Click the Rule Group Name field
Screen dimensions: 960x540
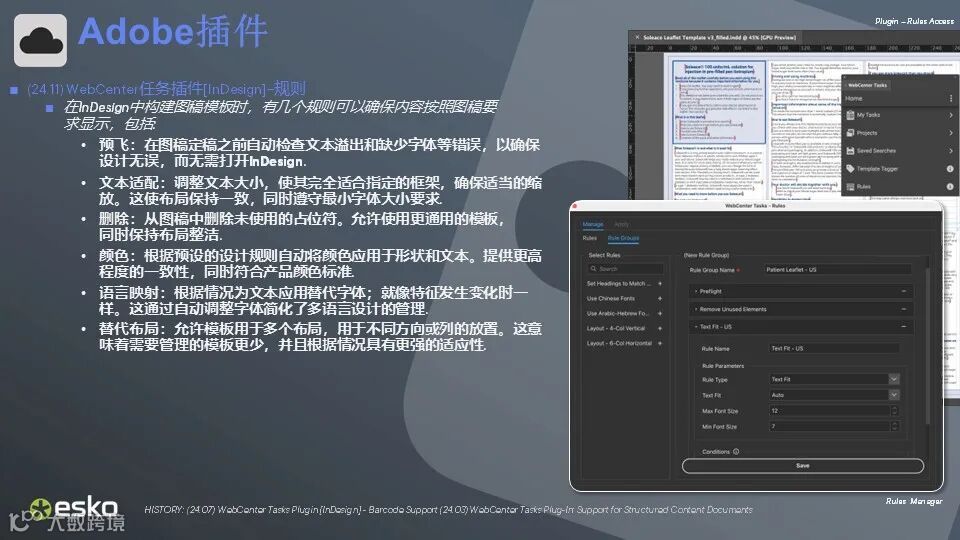837,269
